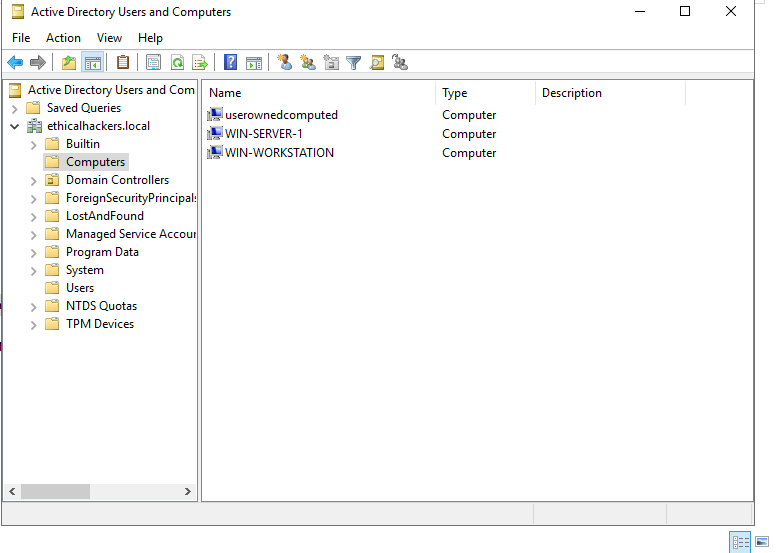
Task: Refresh the view using toolbar icon
Action: (177, 62)
